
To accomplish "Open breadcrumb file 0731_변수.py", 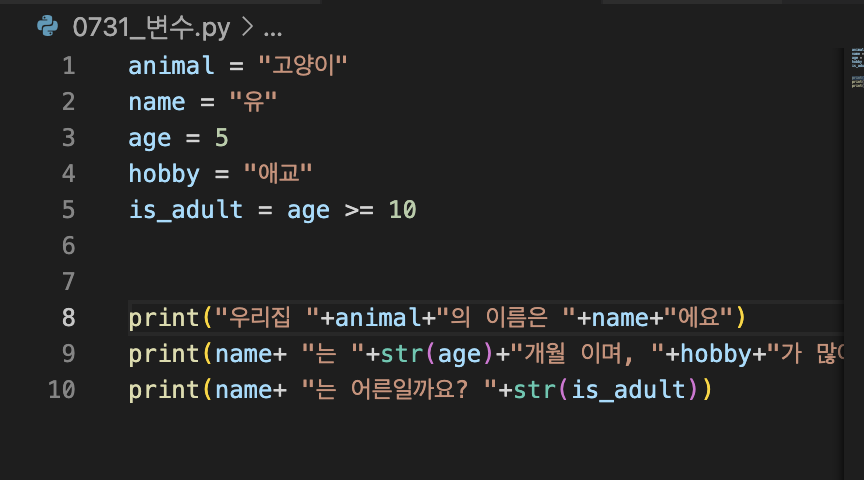I will [151, 28].
